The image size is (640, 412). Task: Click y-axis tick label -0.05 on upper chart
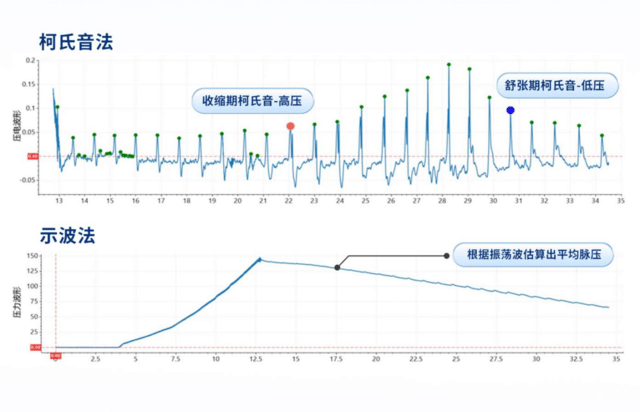(29, 180)
